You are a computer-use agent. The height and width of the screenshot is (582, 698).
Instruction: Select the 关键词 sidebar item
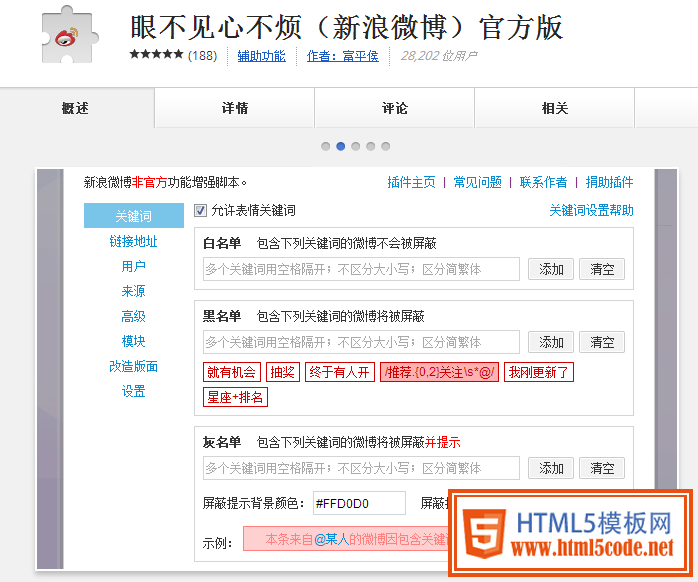pos(134,216)
